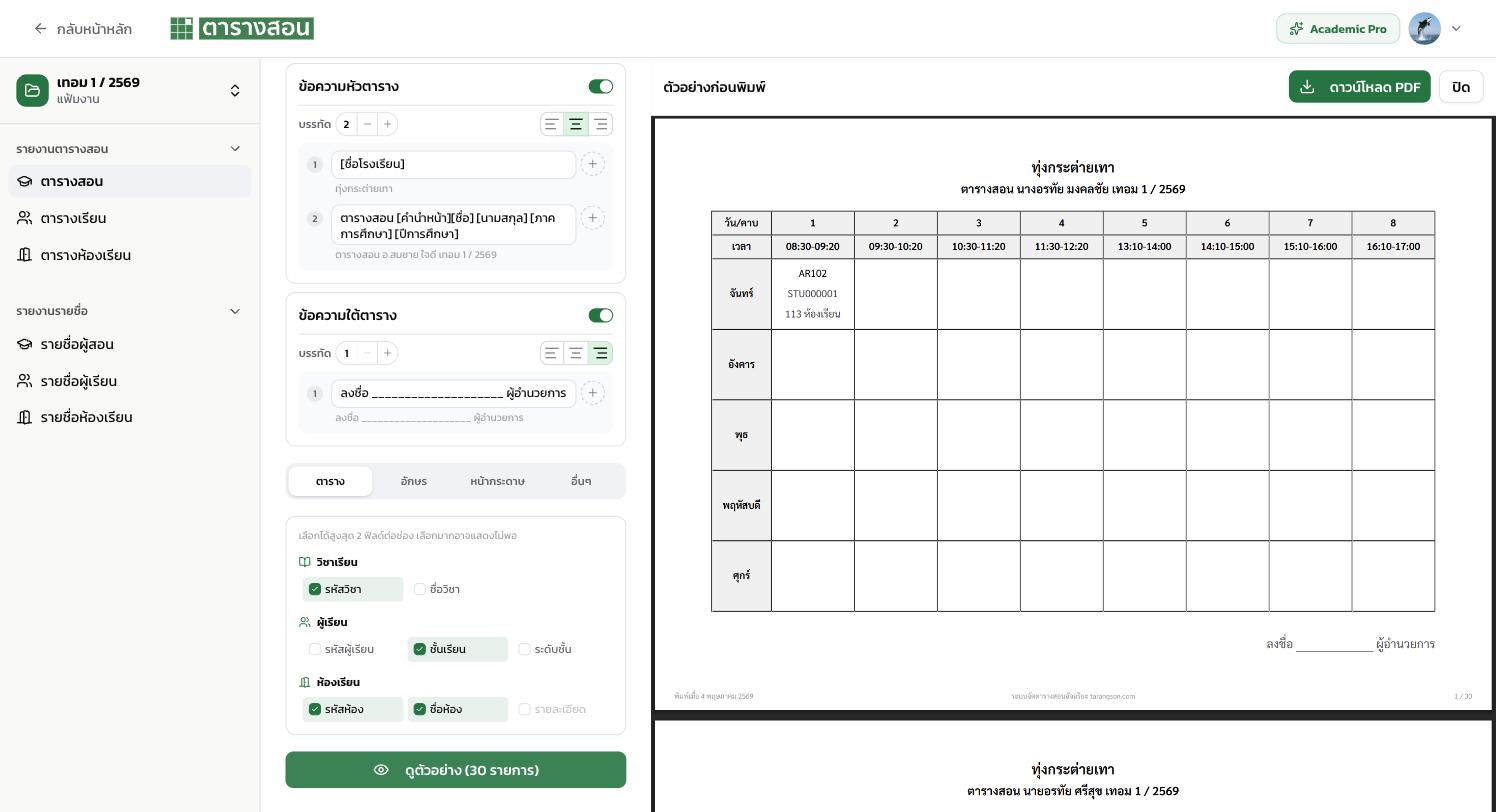The width and height of the screenshot is (1496, 812).
Task: Increase footer line count
Action: pyautogui.click(x=387, y=353)
